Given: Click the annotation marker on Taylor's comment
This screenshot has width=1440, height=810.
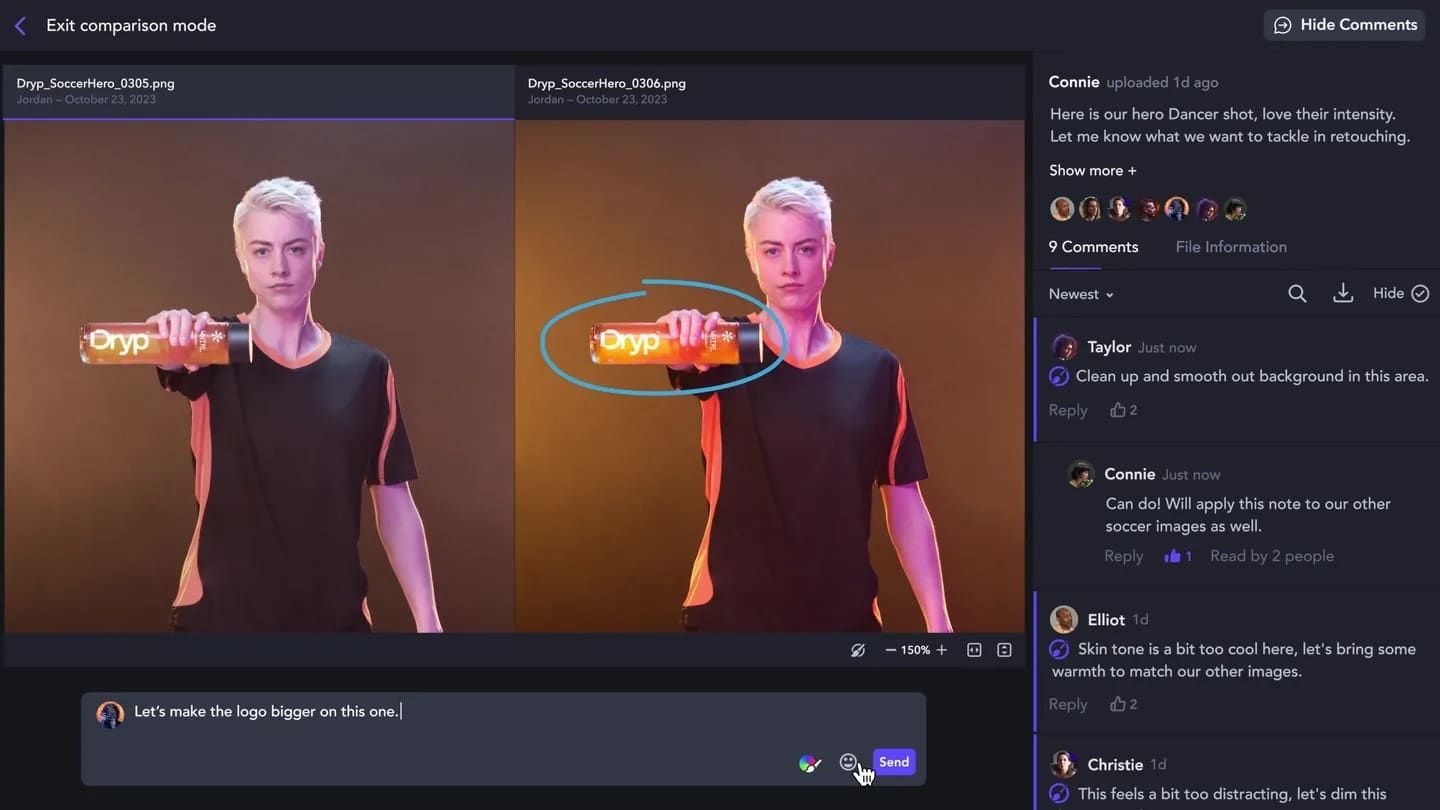Looking at the screenshot, I should [1059, 377].
